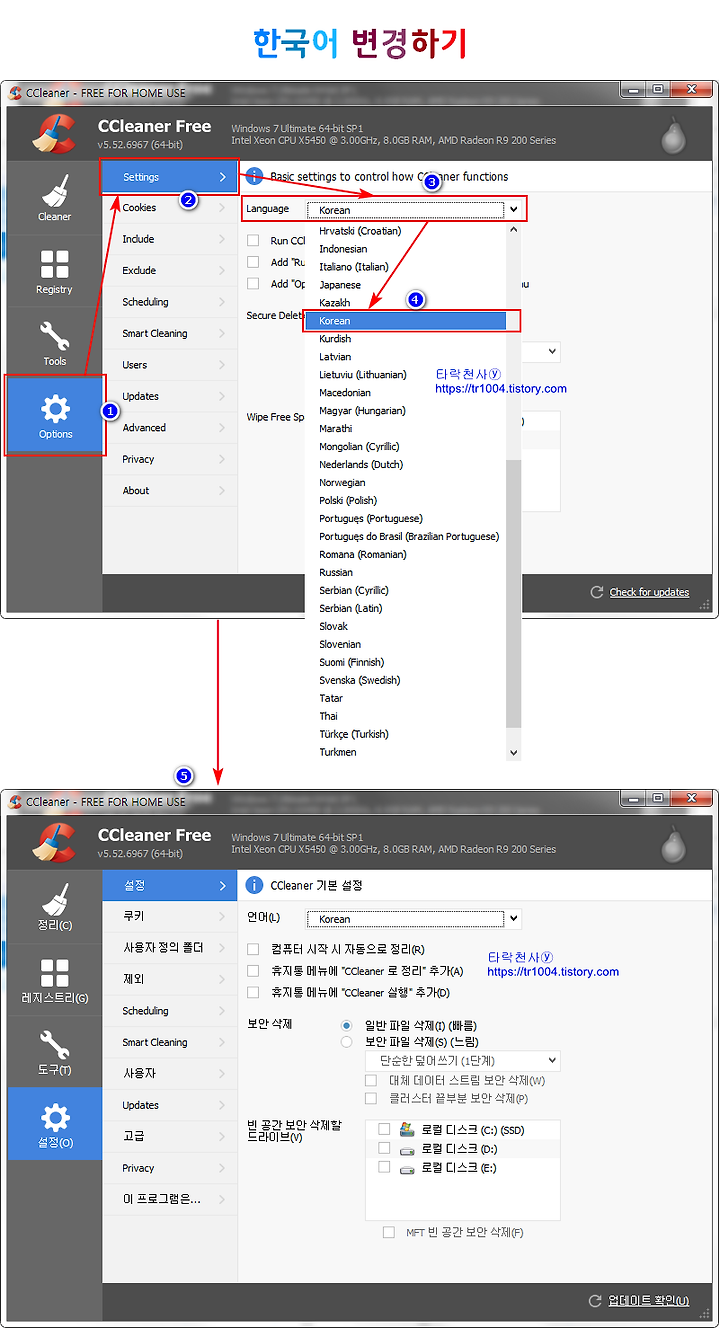Image resolution: width=720 pixels, height=1328 pixels.
Task: Toggle MFT 빈 공간 보안 삭제 checkbox
Action: pos(389,1232)
